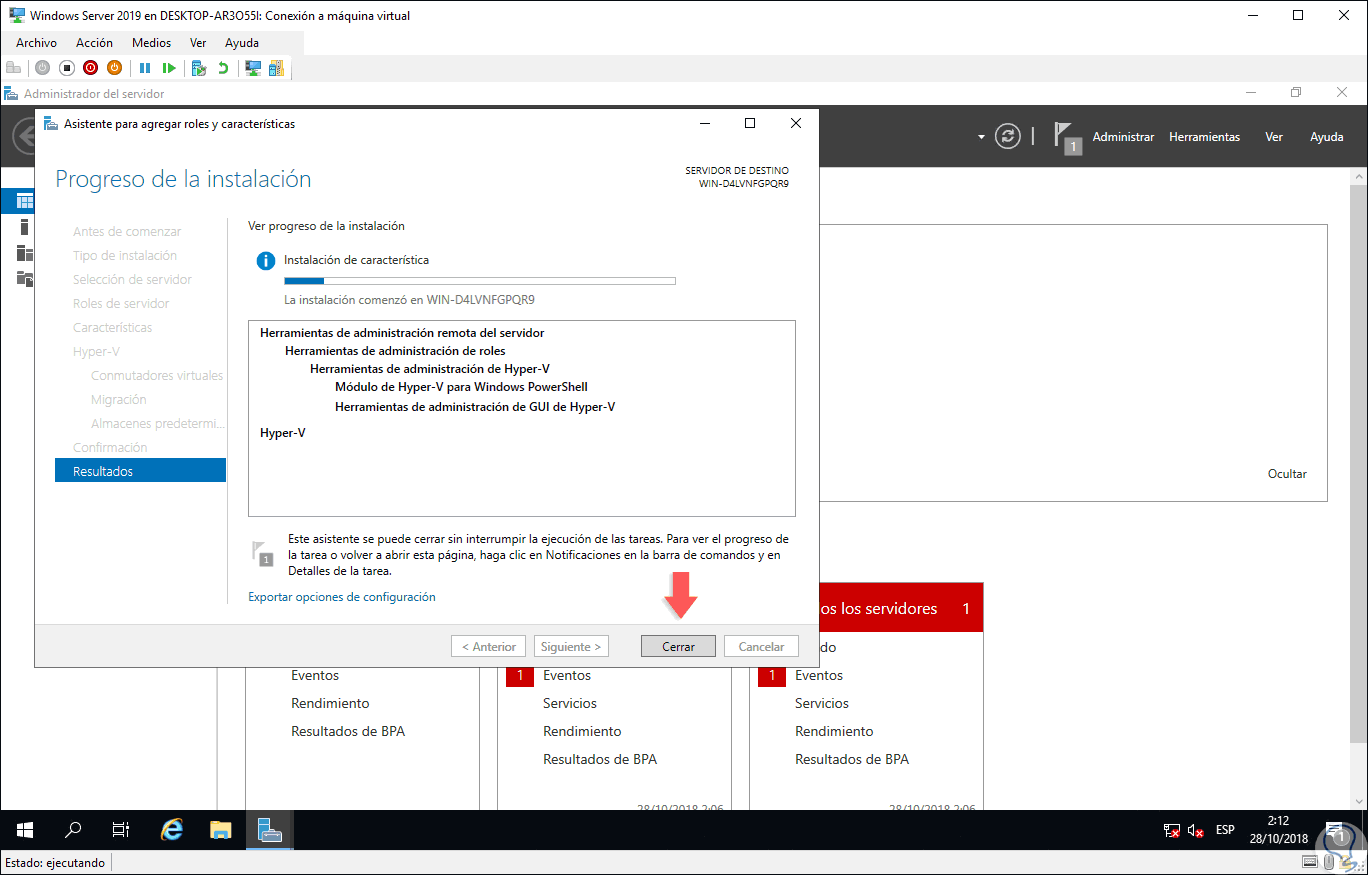
Task: Click the installation progress bar
Action: 480,281
